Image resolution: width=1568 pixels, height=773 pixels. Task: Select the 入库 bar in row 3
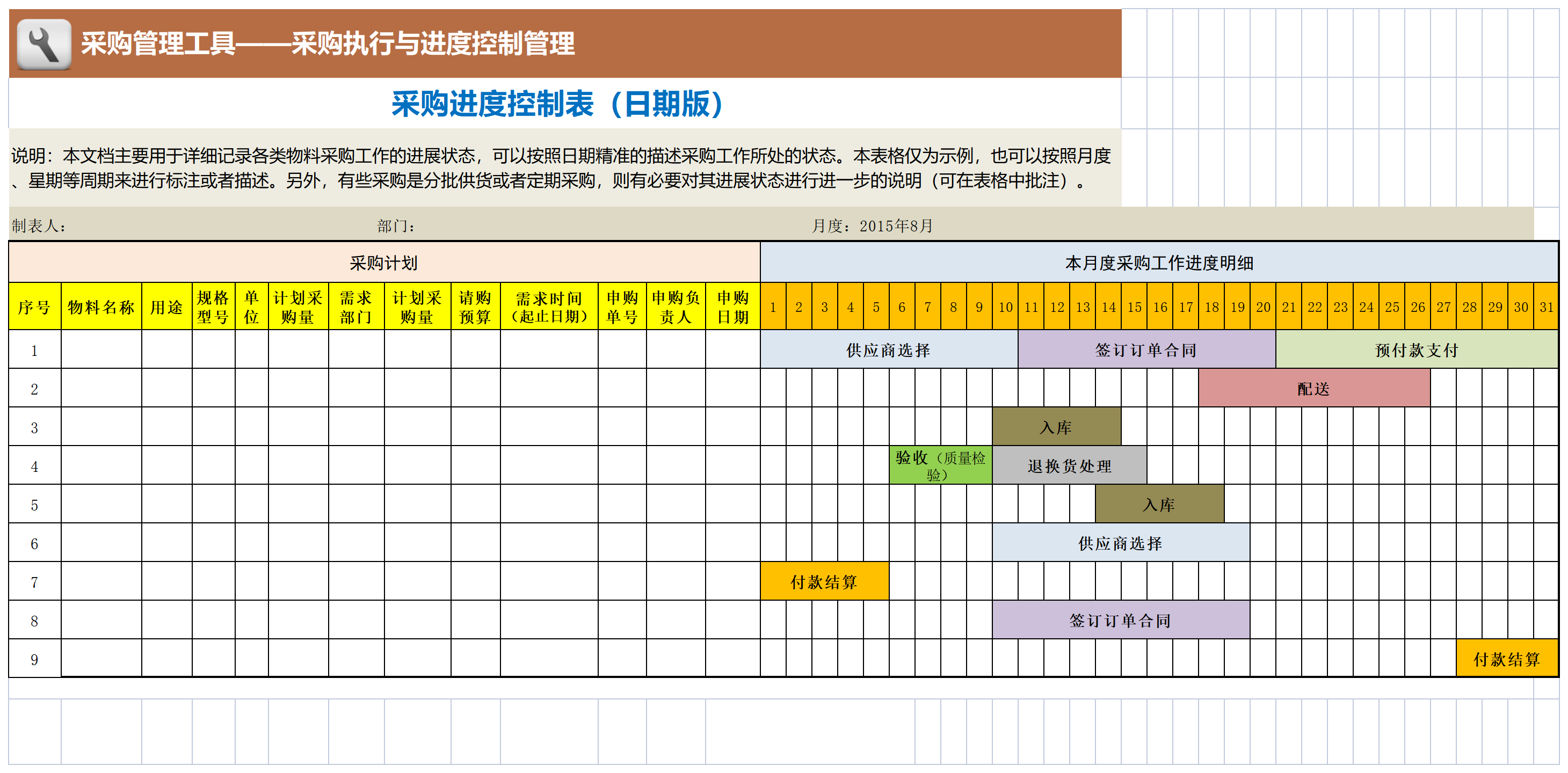coord(1057,427)
